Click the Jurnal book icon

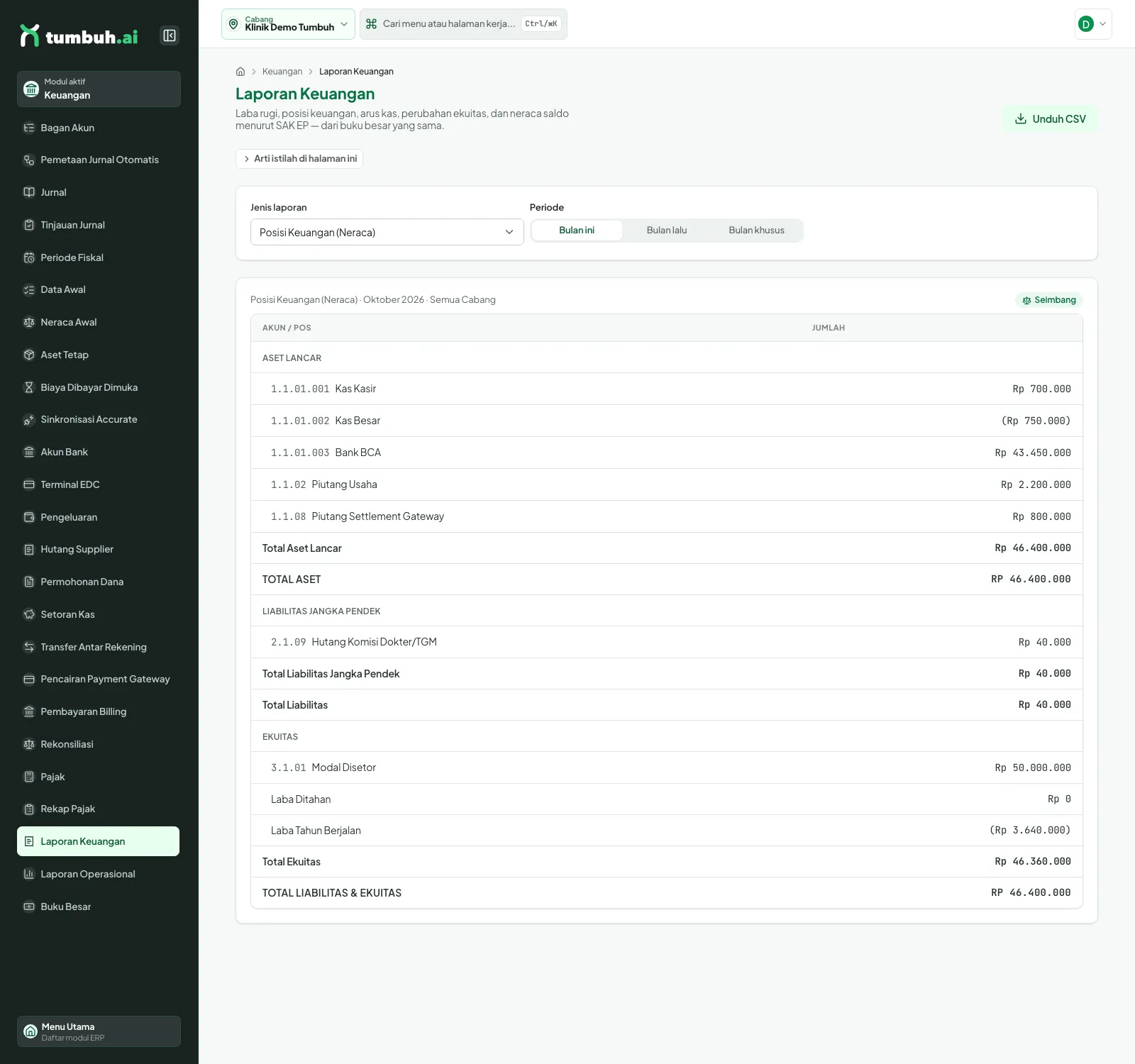click(x=29, y=192)
